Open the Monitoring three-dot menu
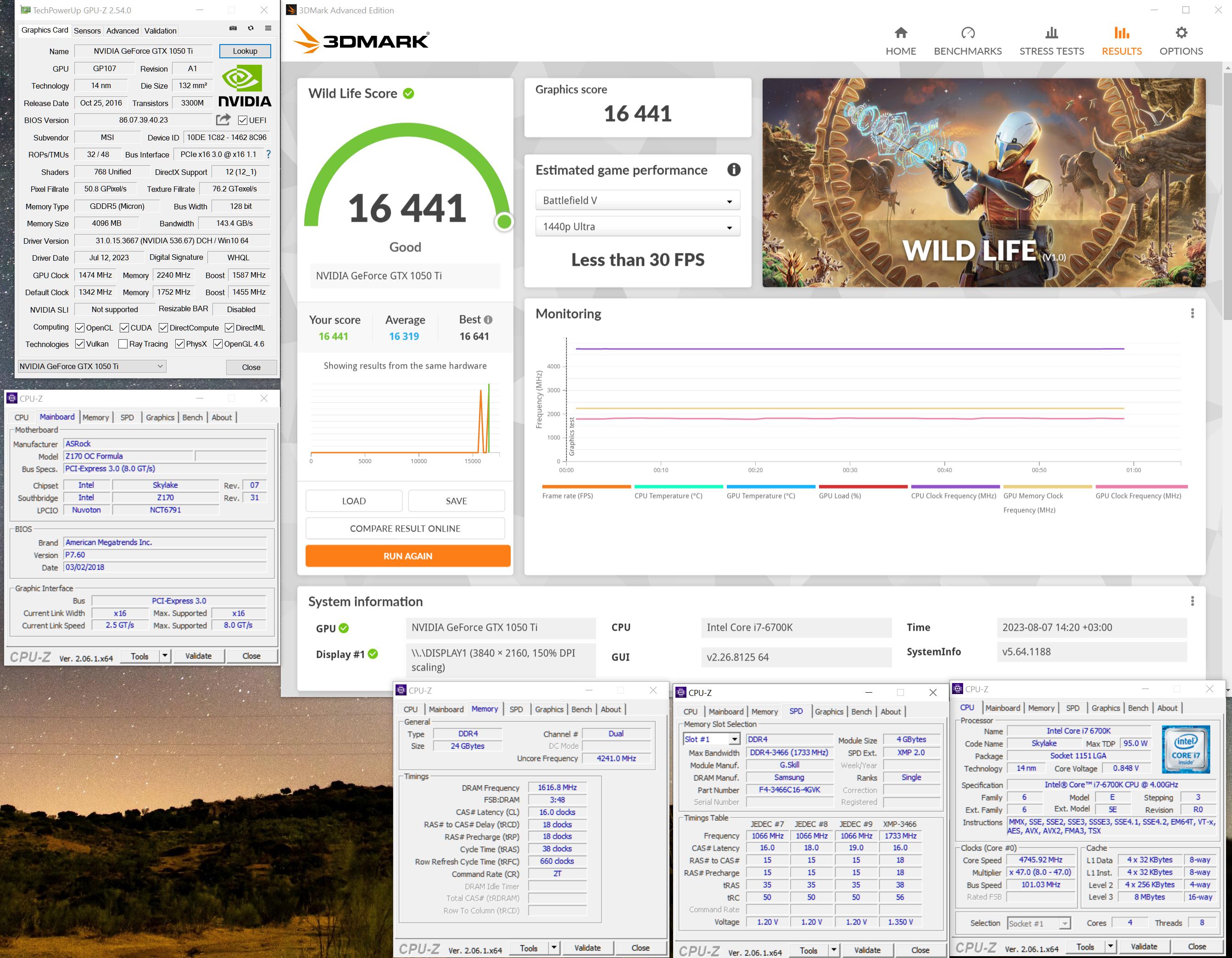The height and width of the screenshot is (958, 1232). [x=1192, y=313]
